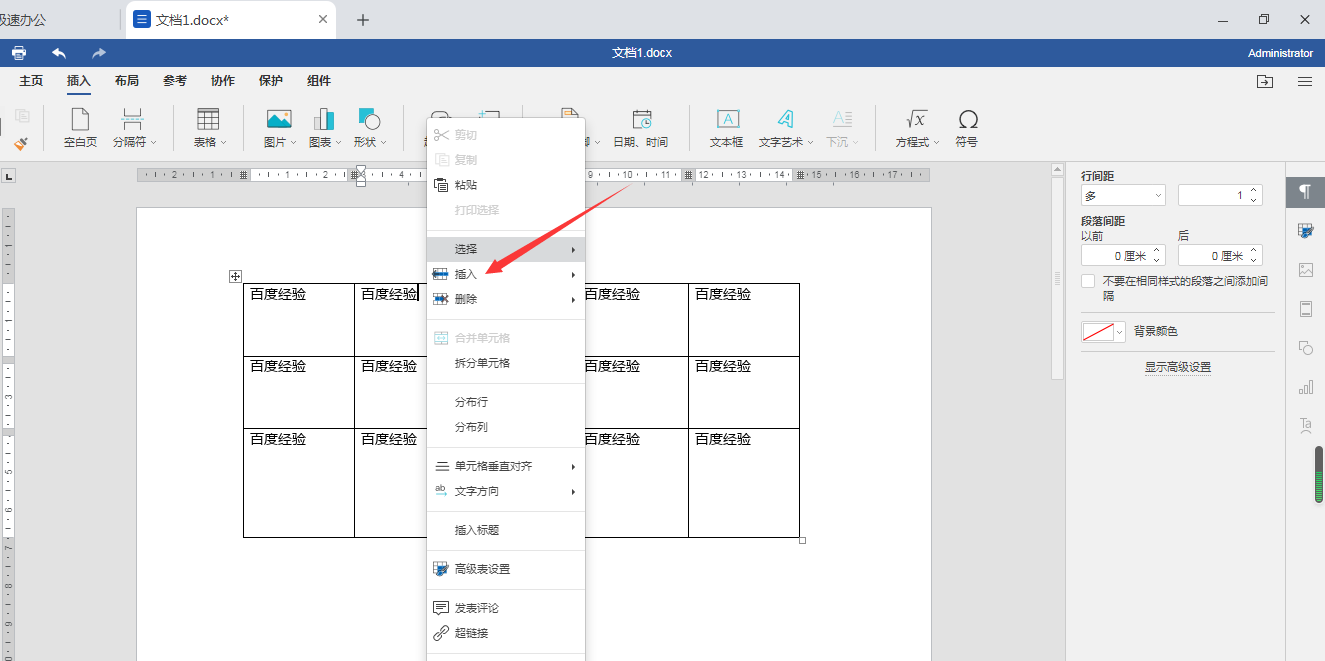Click the table move handle

tap(235, 276)
